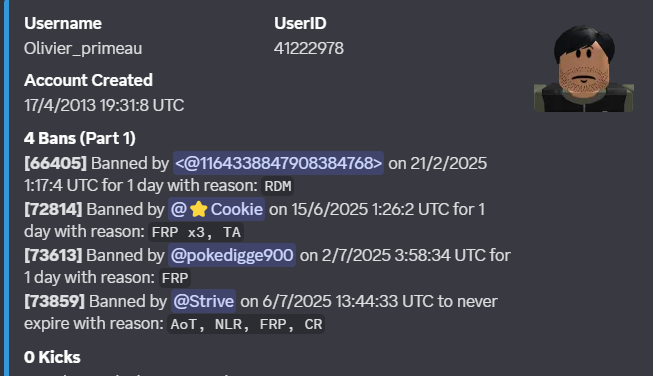Click the 0 Kicks heading
The height and width of the screenshot is (376, 653).
coord(52,357)
